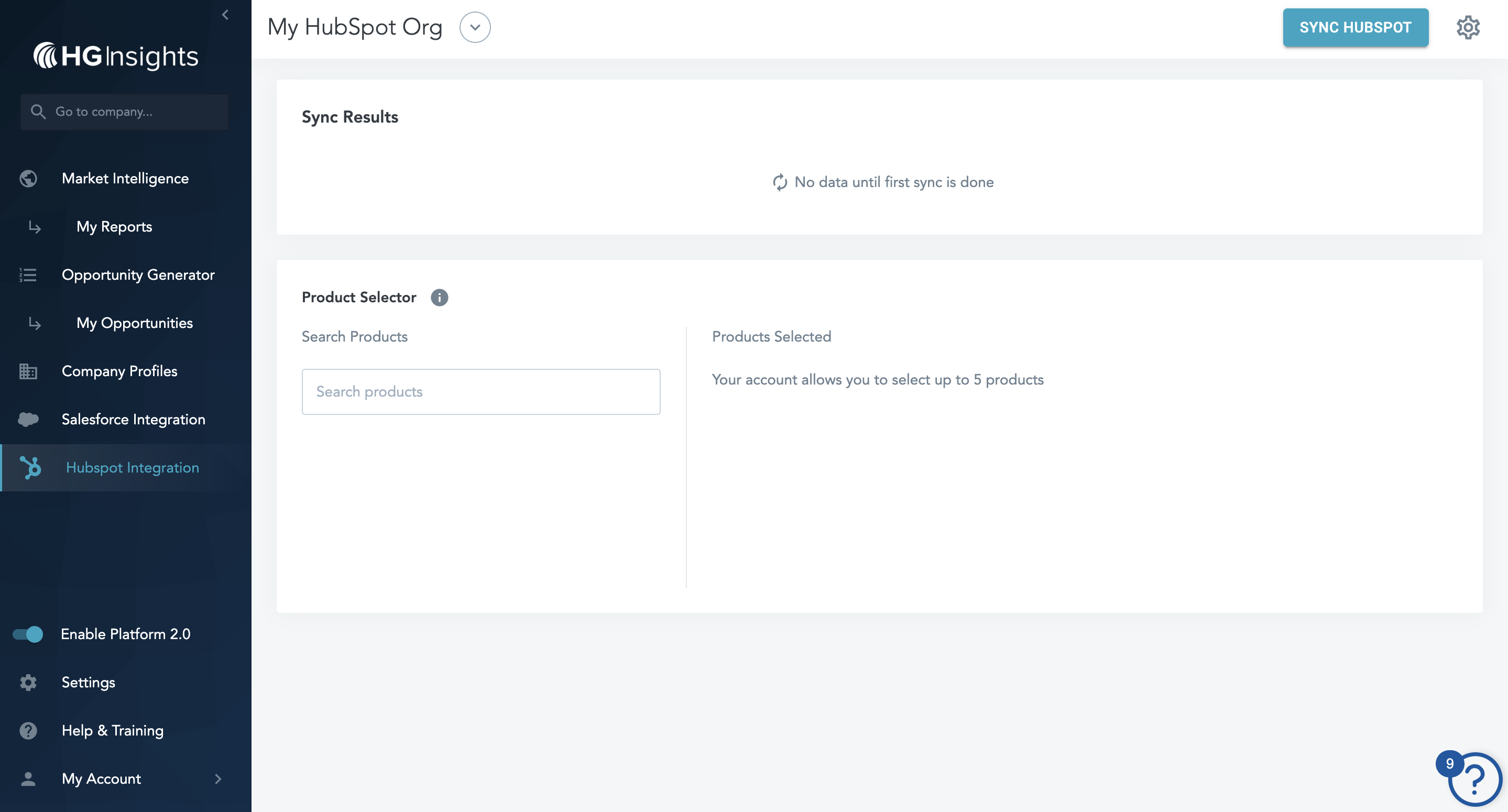The image size is (1508, 812).
Task: Click the Company Profiles building icon
Action: [x=28, y=371]
